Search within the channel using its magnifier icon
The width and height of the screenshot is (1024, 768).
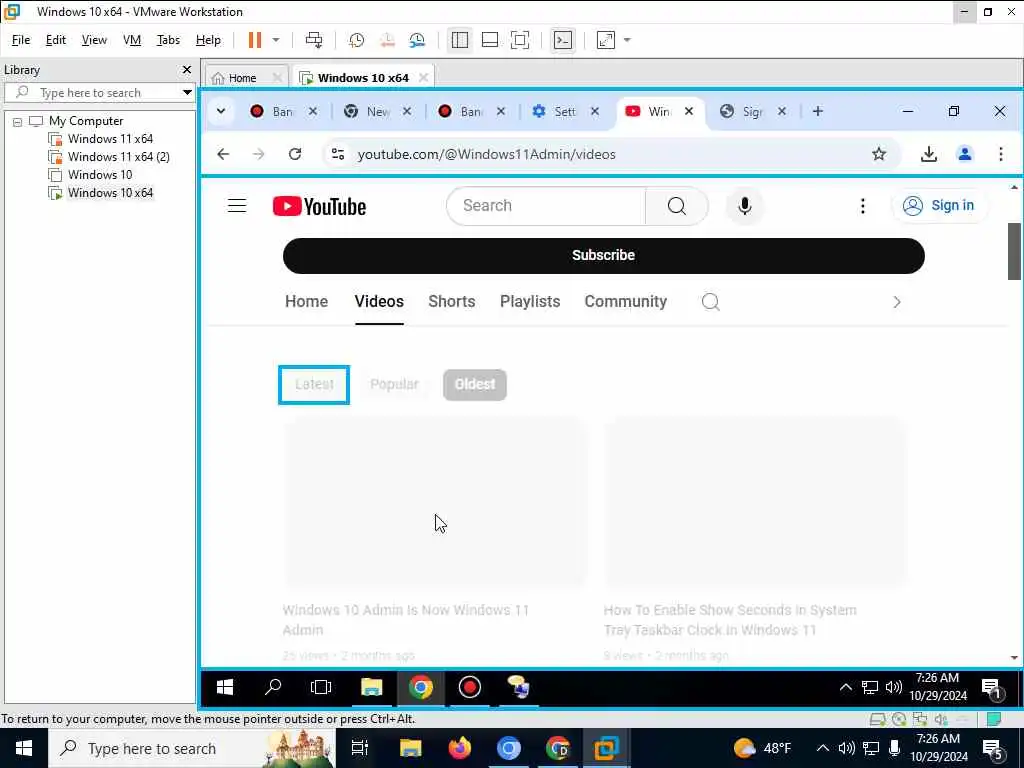[711, 302]
